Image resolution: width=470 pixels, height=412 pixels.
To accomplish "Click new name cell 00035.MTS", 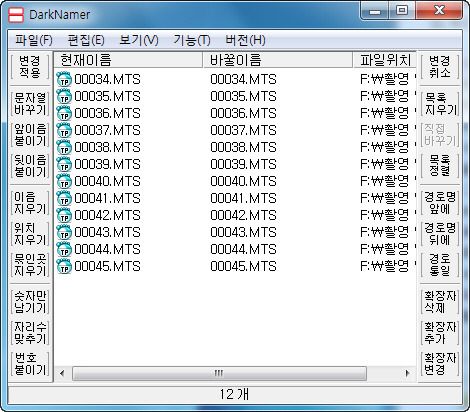I will coord(243,96).
